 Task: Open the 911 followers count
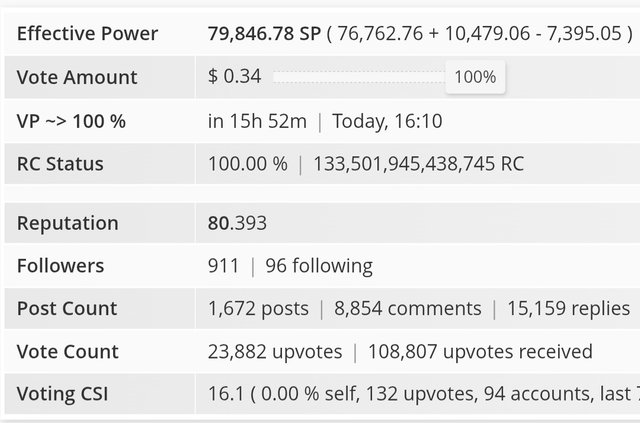point(223,266)
